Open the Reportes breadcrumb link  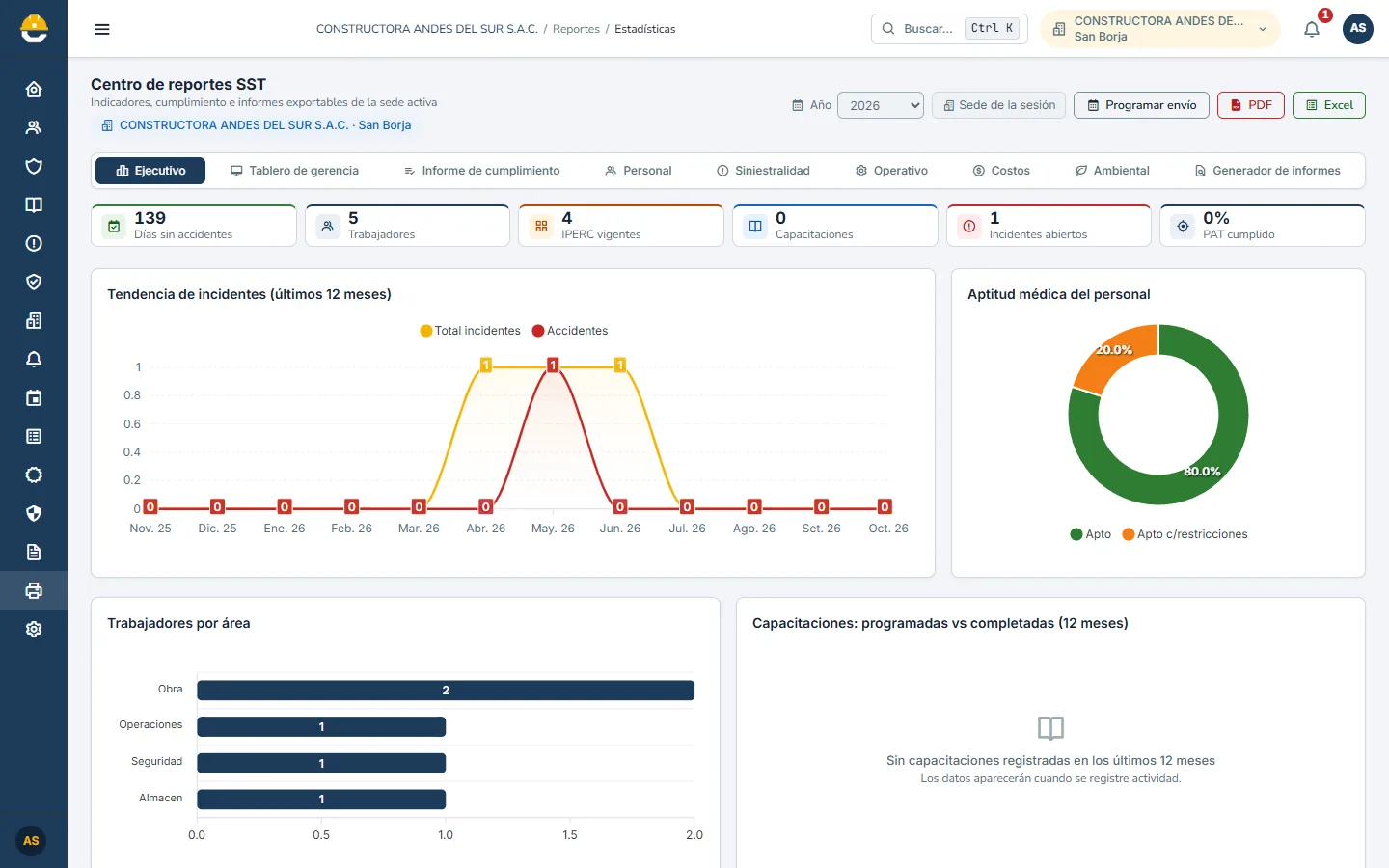576,29
